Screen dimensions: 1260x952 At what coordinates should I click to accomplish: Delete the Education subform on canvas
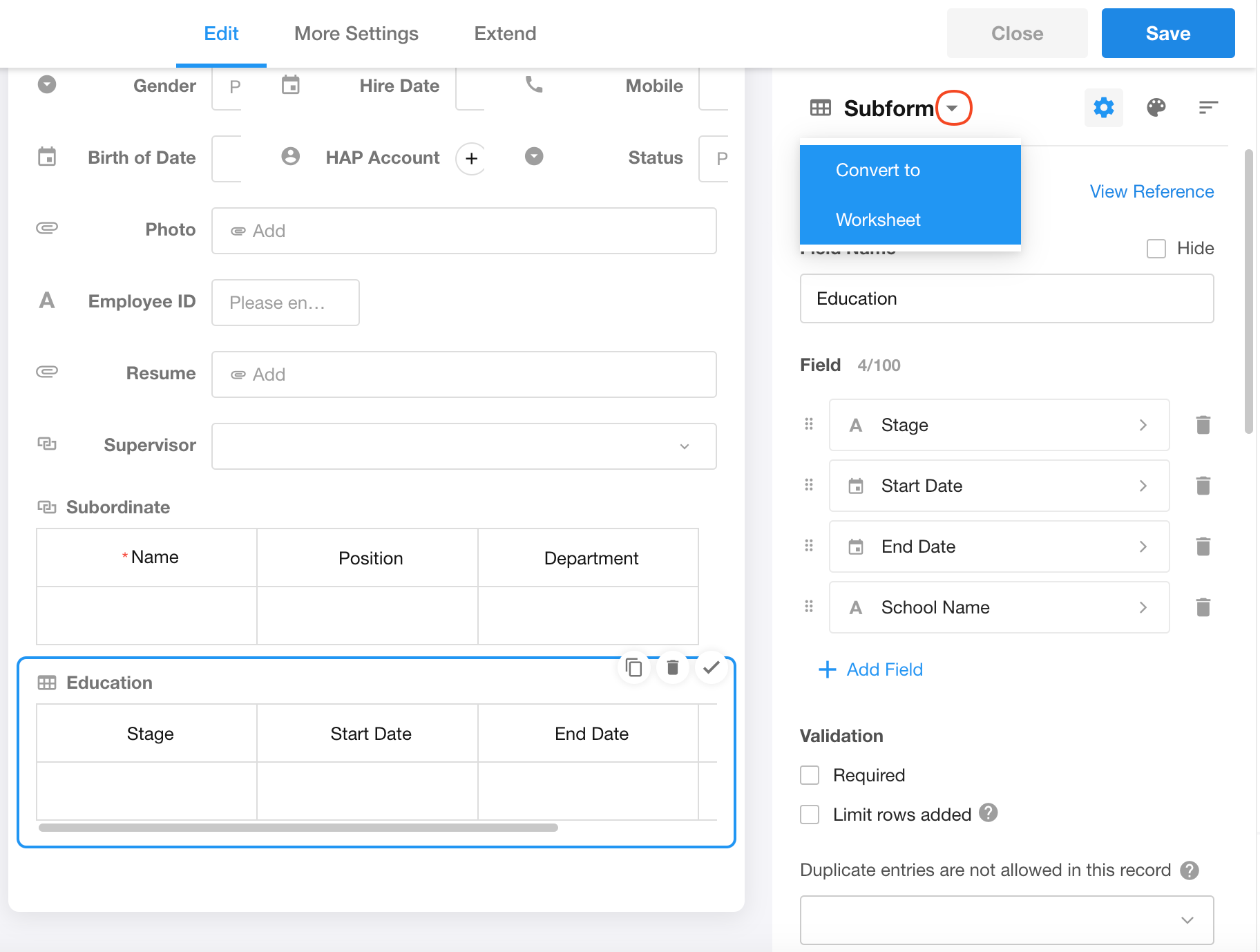click(672, 667)
